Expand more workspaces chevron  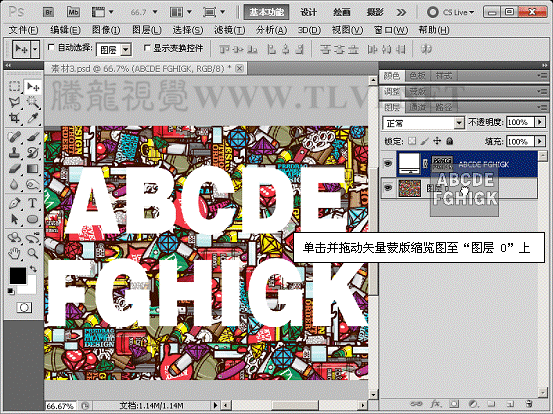401,13
